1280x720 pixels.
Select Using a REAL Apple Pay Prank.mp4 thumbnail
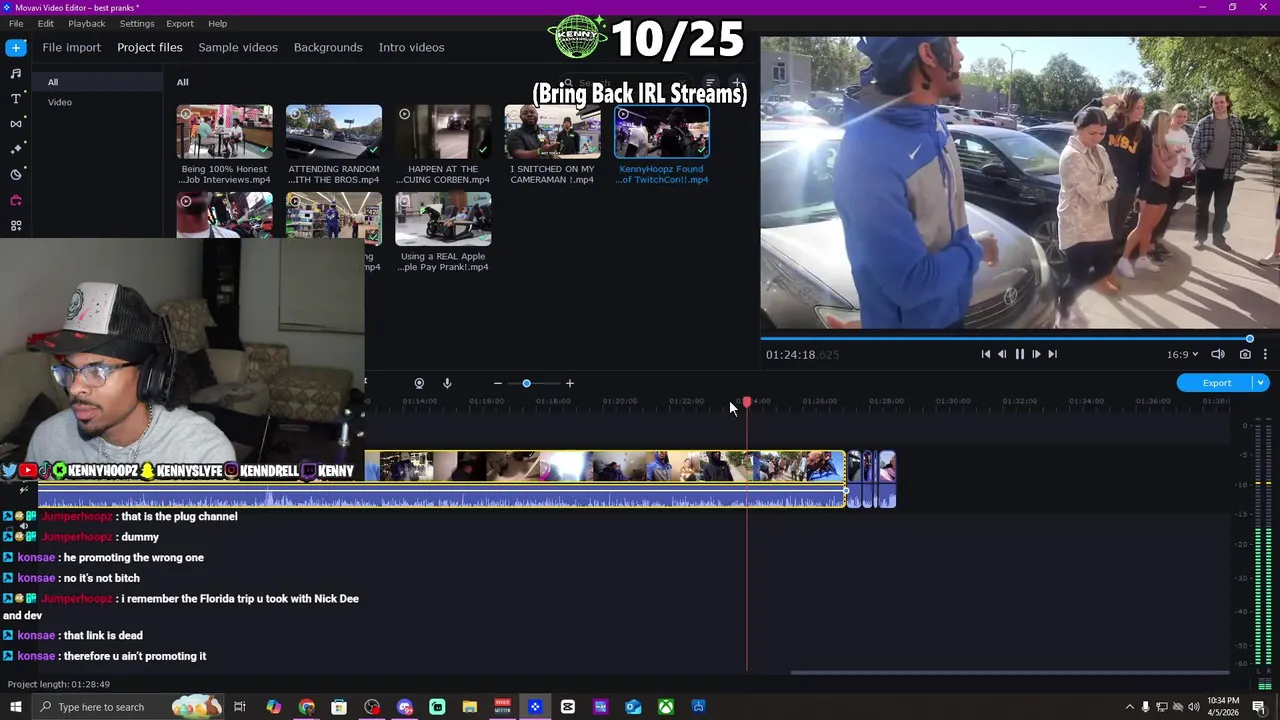443,219
